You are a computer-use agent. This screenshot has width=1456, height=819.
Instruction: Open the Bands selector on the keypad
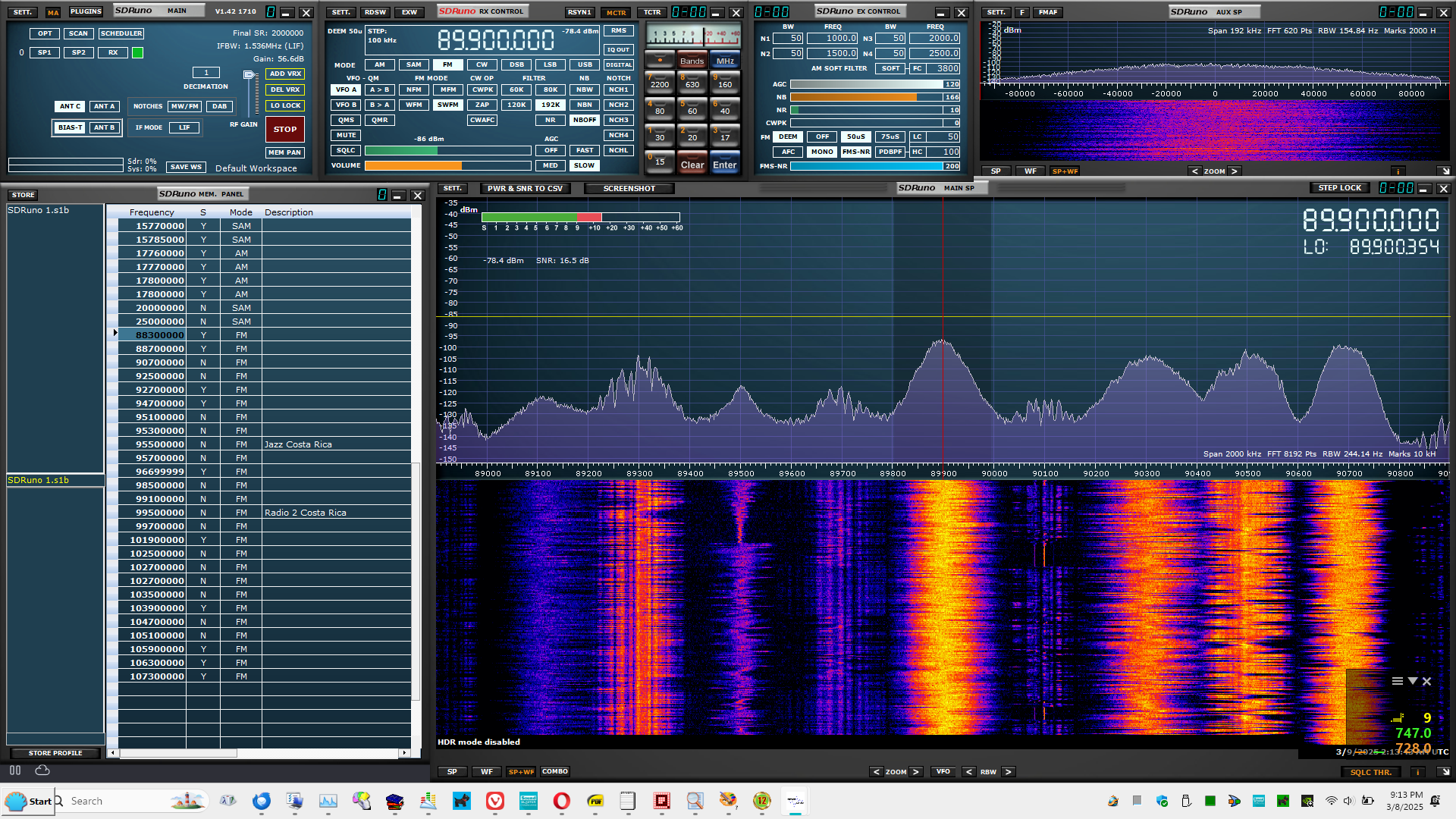tap(692, 61)
